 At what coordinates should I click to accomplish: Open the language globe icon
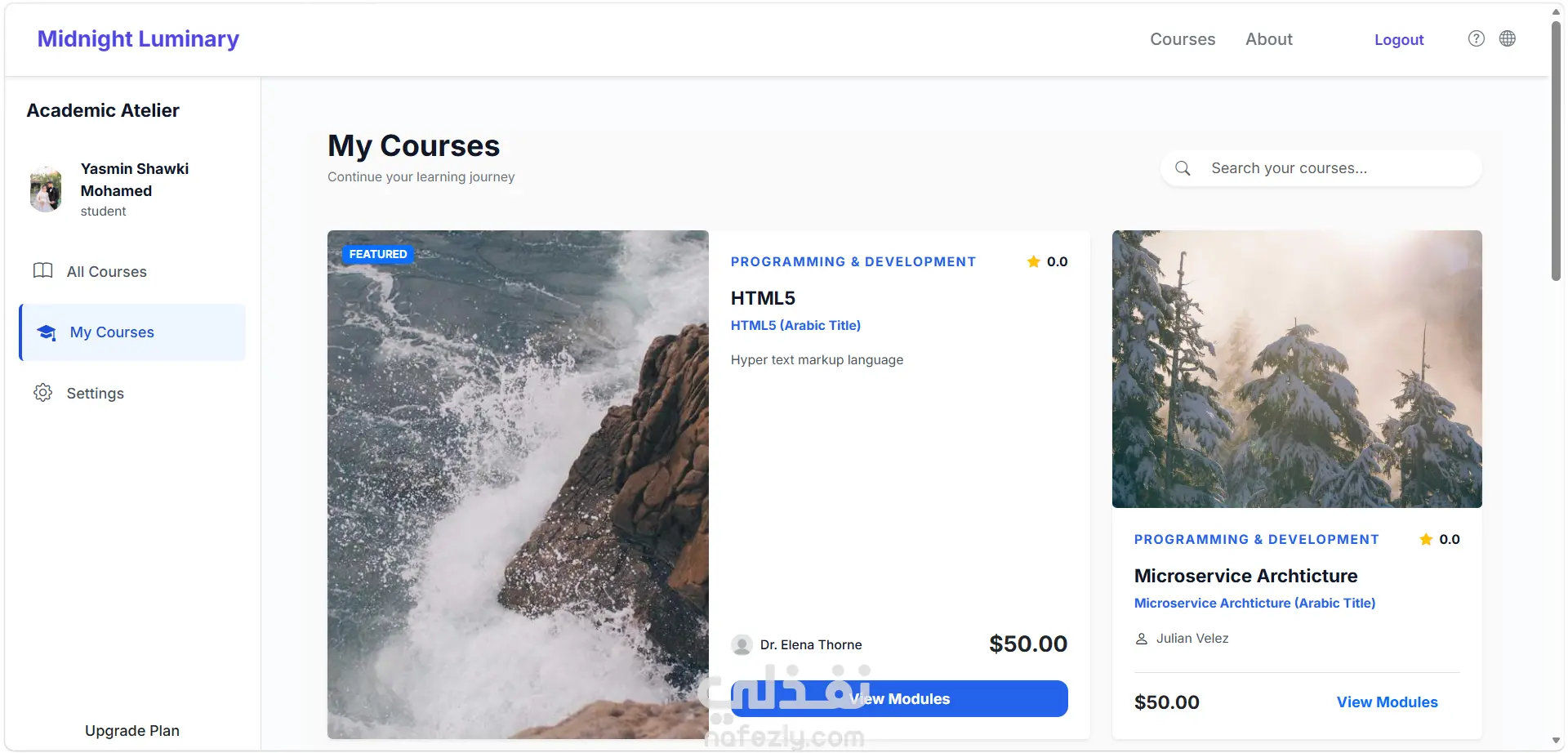coord(1508,38)
